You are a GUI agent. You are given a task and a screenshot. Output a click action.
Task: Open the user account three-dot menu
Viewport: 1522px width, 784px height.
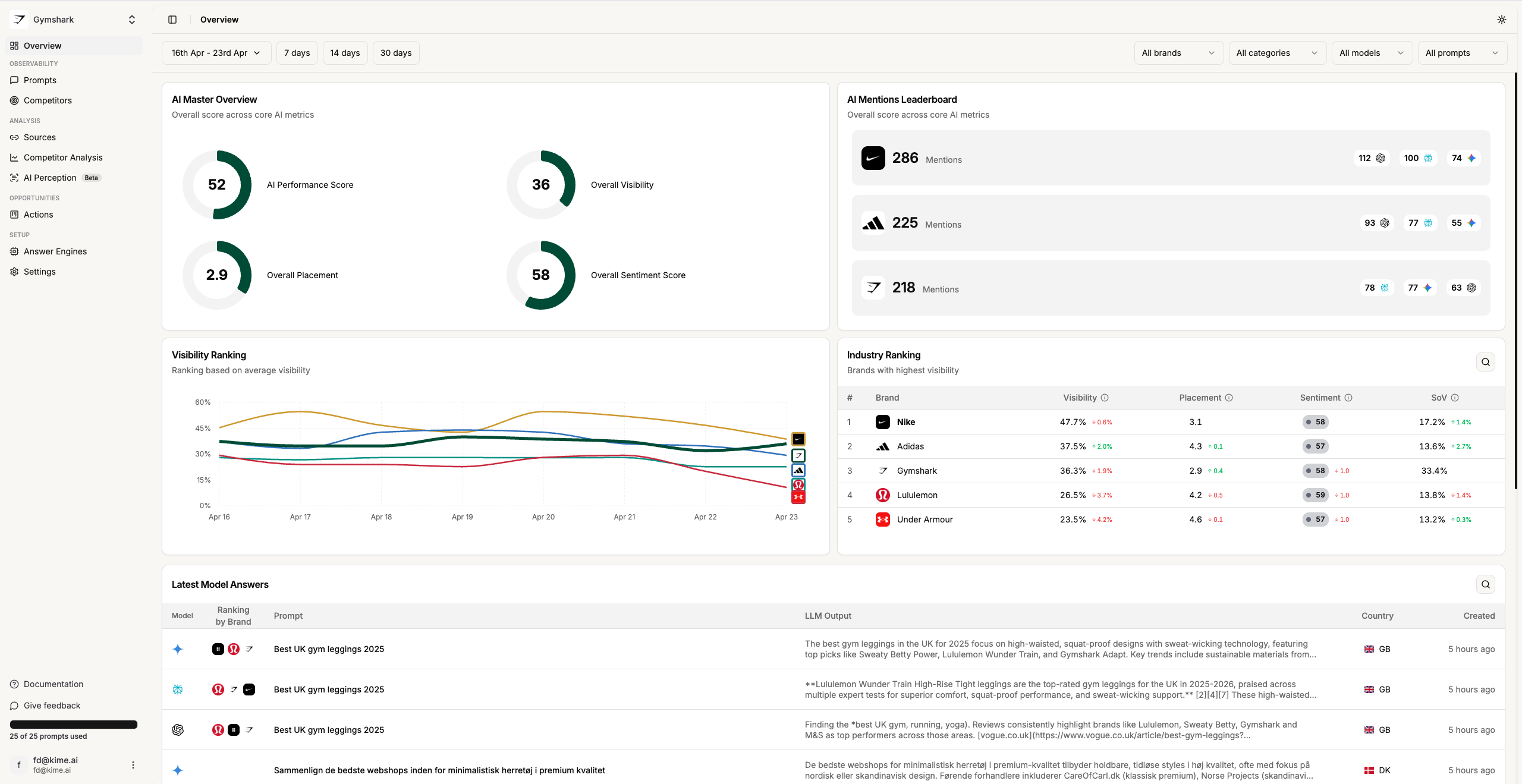point(133,765)
